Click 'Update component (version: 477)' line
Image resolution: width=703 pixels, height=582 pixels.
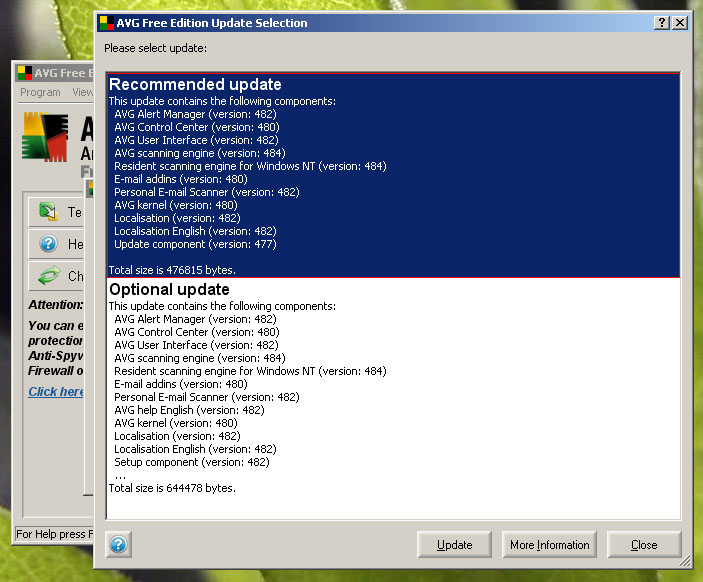pos(195,244)
